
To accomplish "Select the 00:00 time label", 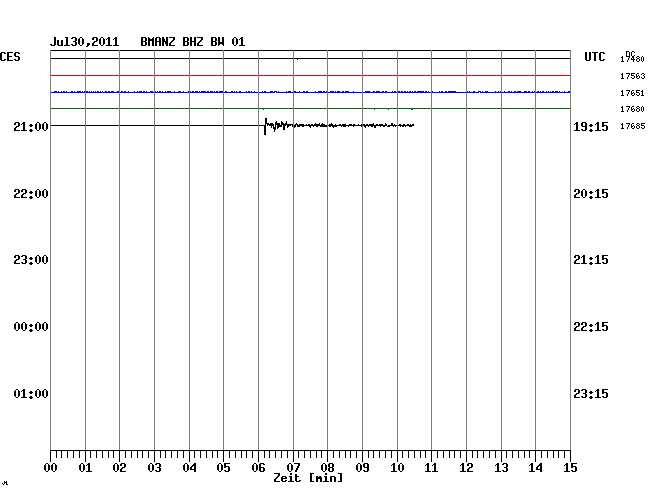I will [31, 327].
